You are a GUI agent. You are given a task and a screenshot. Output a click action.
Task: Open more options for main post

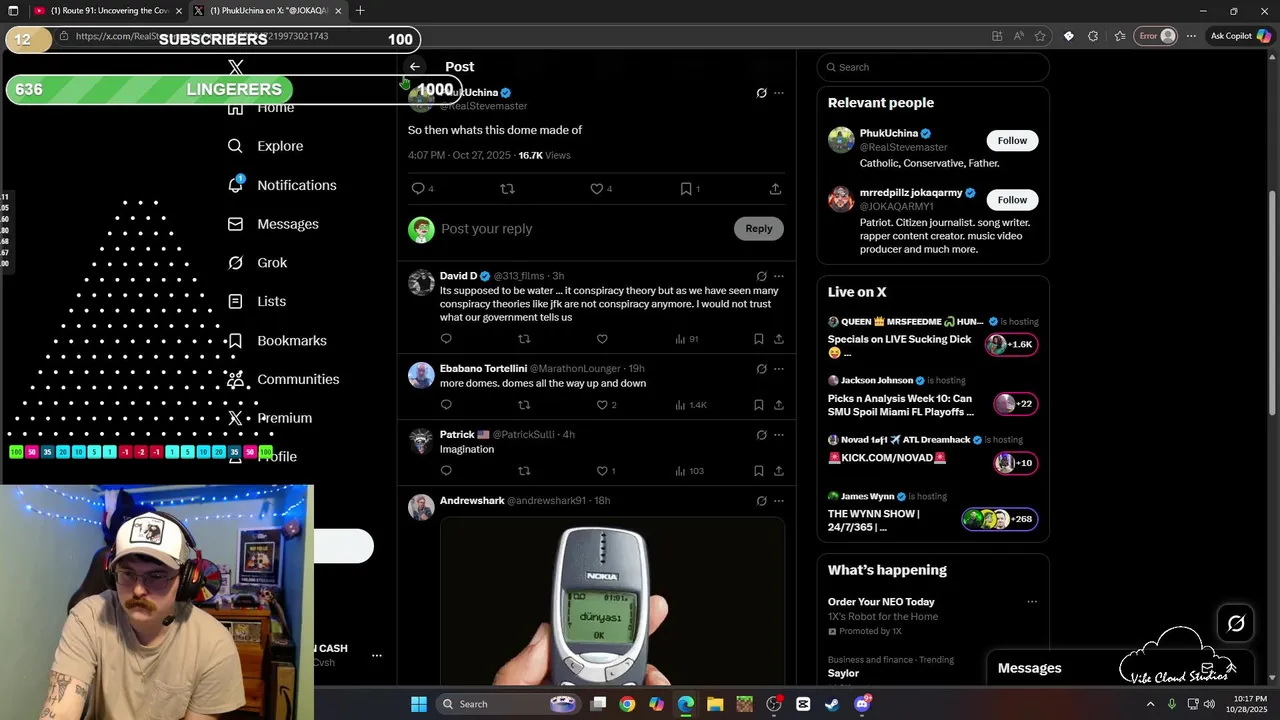click(779, 93)
